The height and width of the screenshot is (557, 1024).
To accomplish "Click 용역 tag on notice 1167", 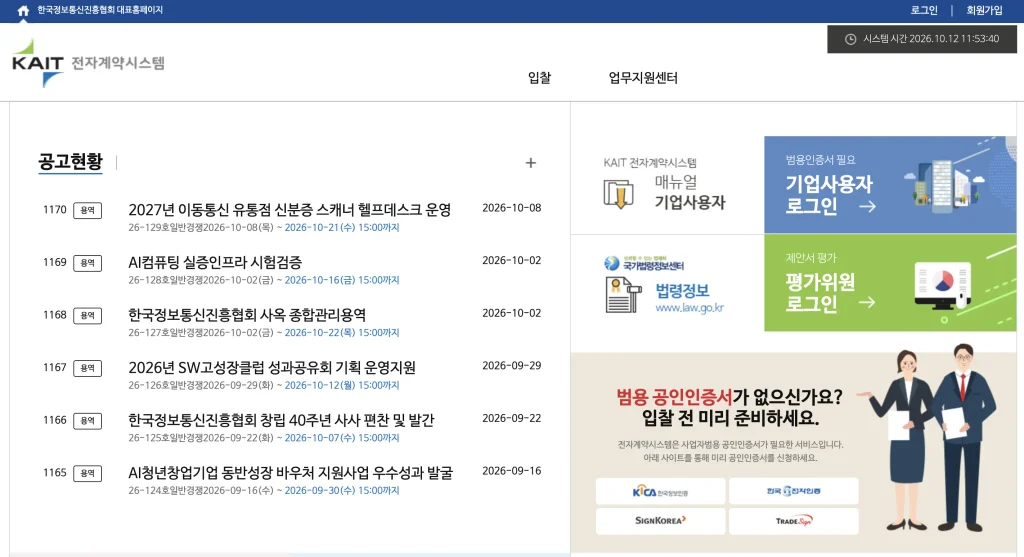I will pos(88,368).
